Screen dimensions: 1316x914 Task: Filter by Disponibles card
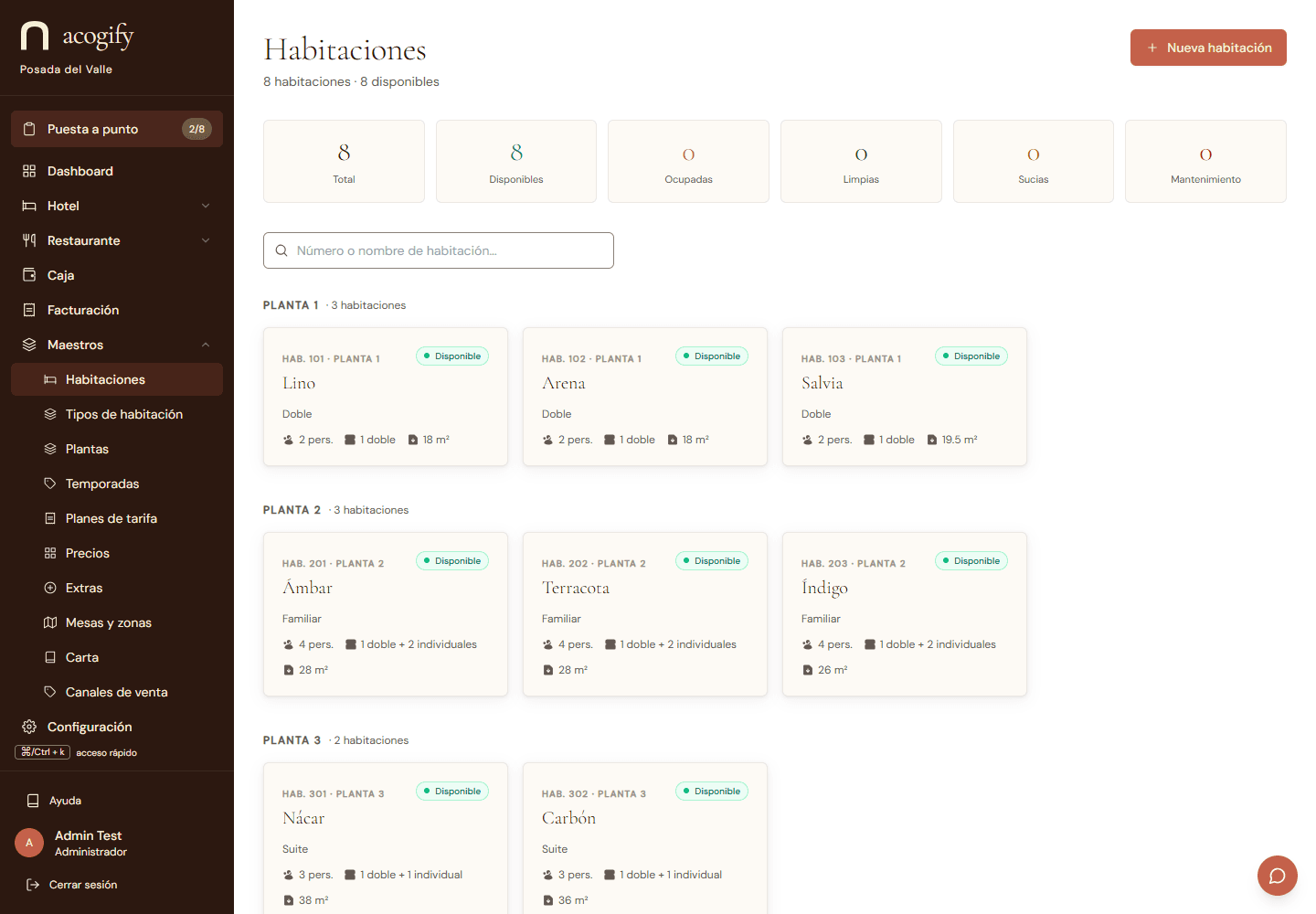(516, 161)
